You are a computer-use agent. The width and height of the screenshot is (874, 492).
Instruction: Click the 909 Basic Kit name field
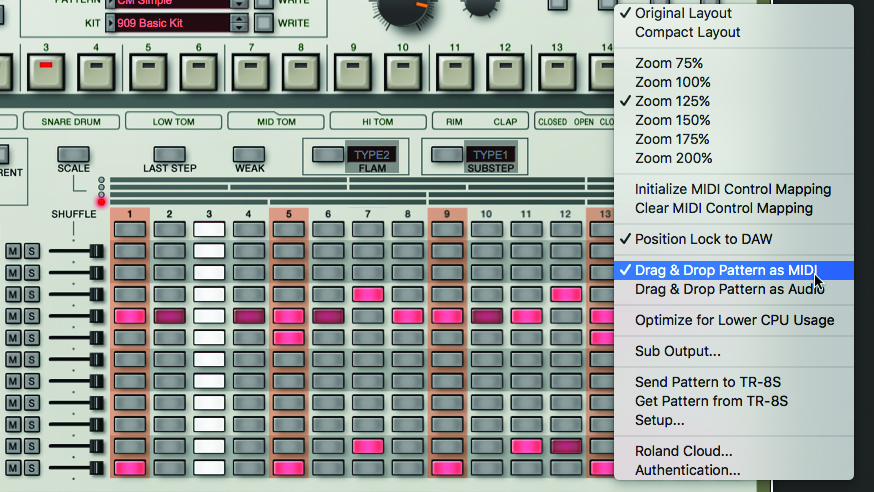point(172,23)
